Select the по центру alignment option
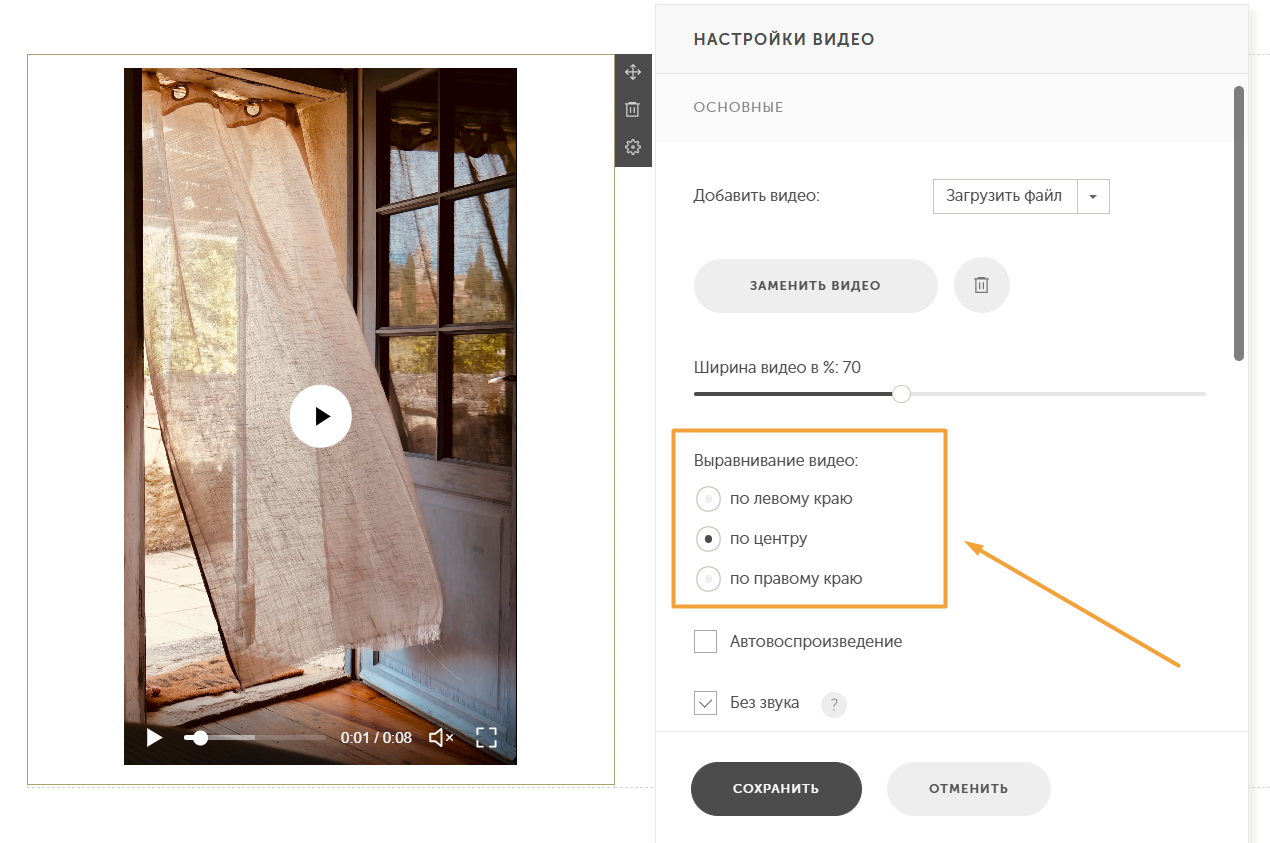The width and height of the screenshot is (1270, 843). (752, 538)
